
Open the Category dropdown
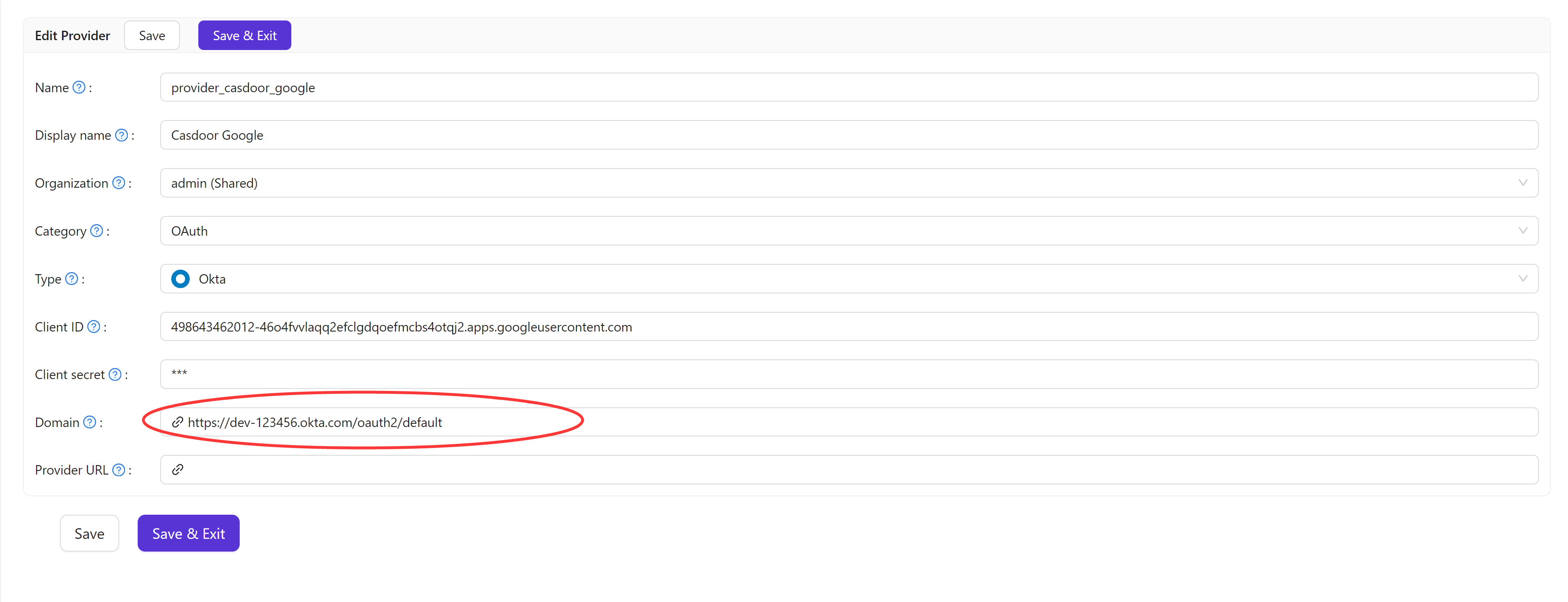pyautogui.click(x=1524, y=231)
